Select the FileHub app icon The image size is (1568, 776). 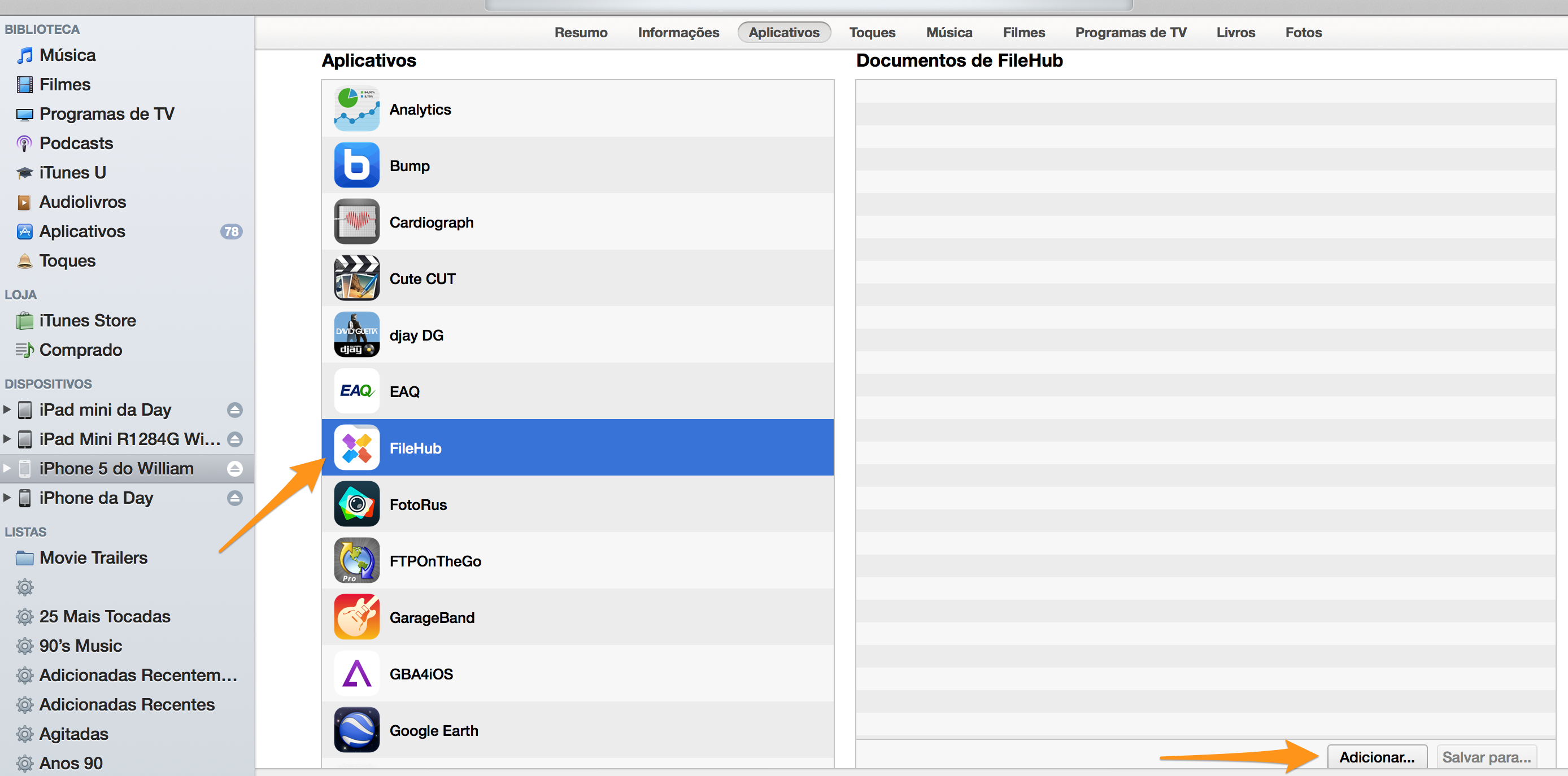click(x=356, y=447)
